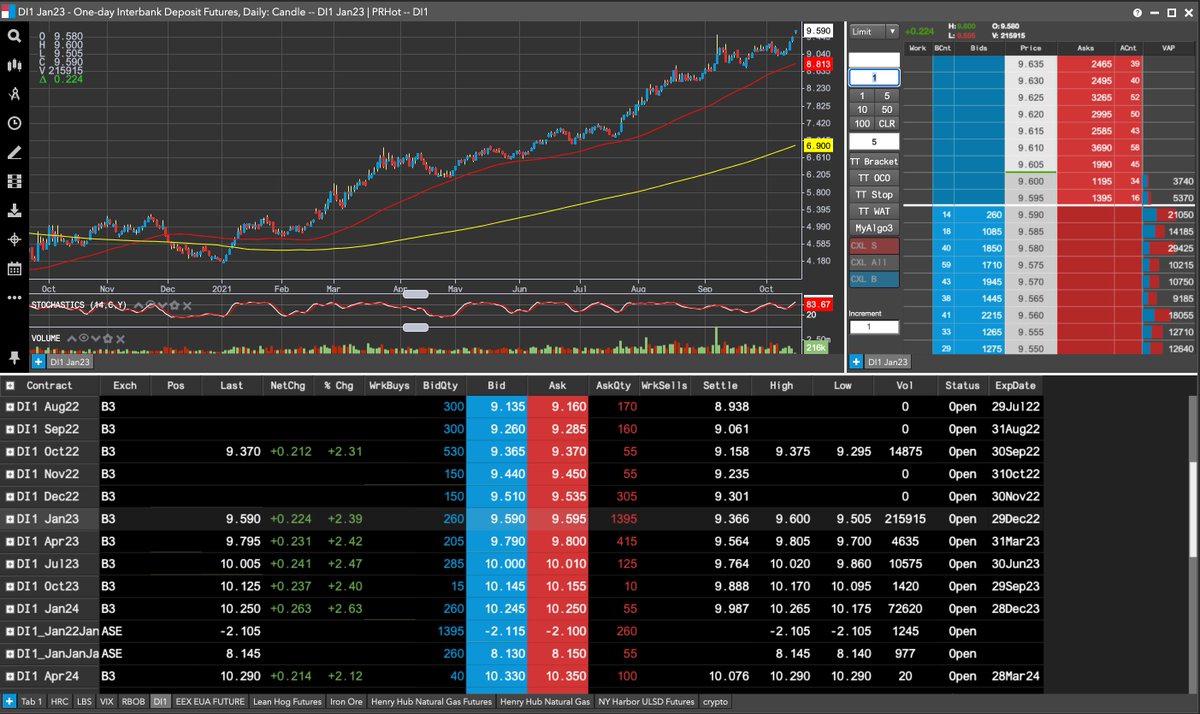Open the grid layout icon in chart sidebar
The height and width of the screenshot is (714, 1200).
tap(14, 182)
